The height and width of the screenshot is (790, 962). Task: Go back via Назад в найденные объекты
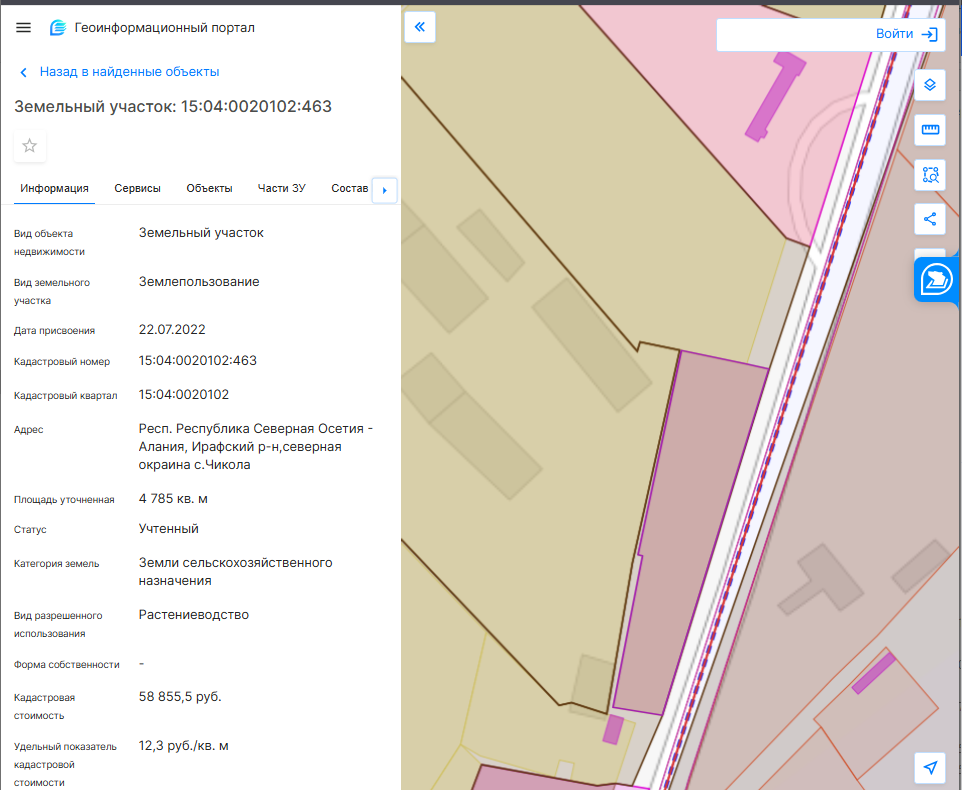pos(129,72)
